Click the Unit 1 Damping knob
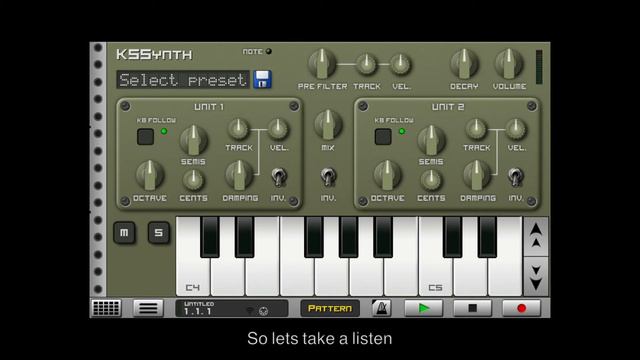Image resolution: width=640 pixels, height=360 pixels. tap(240, 175)
